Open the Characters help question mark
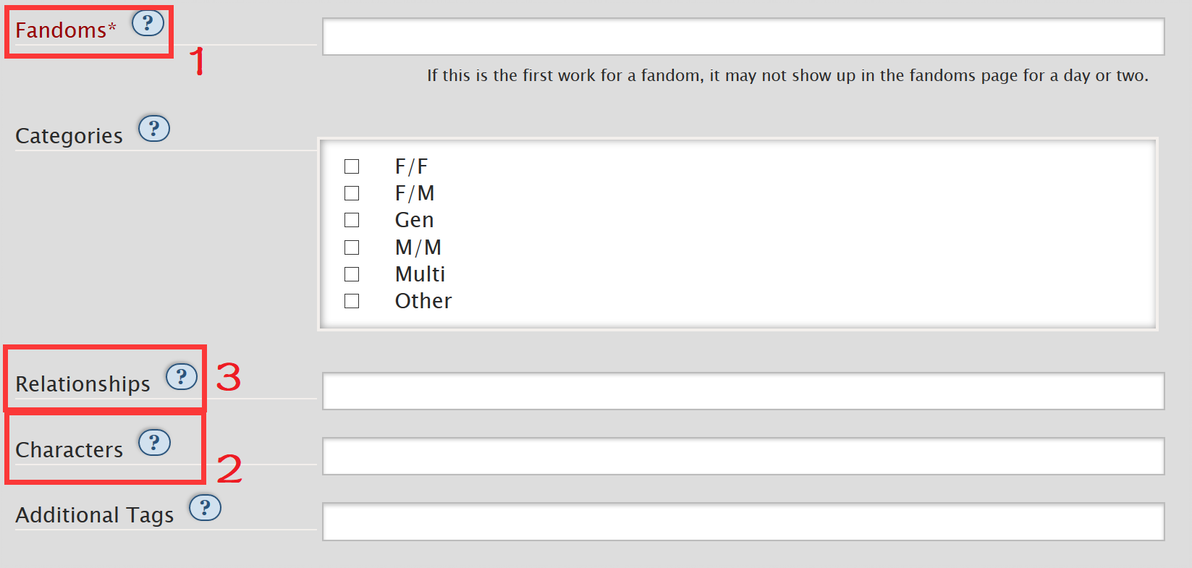Viewport: 1192px width, 568px height. [154, 442]
